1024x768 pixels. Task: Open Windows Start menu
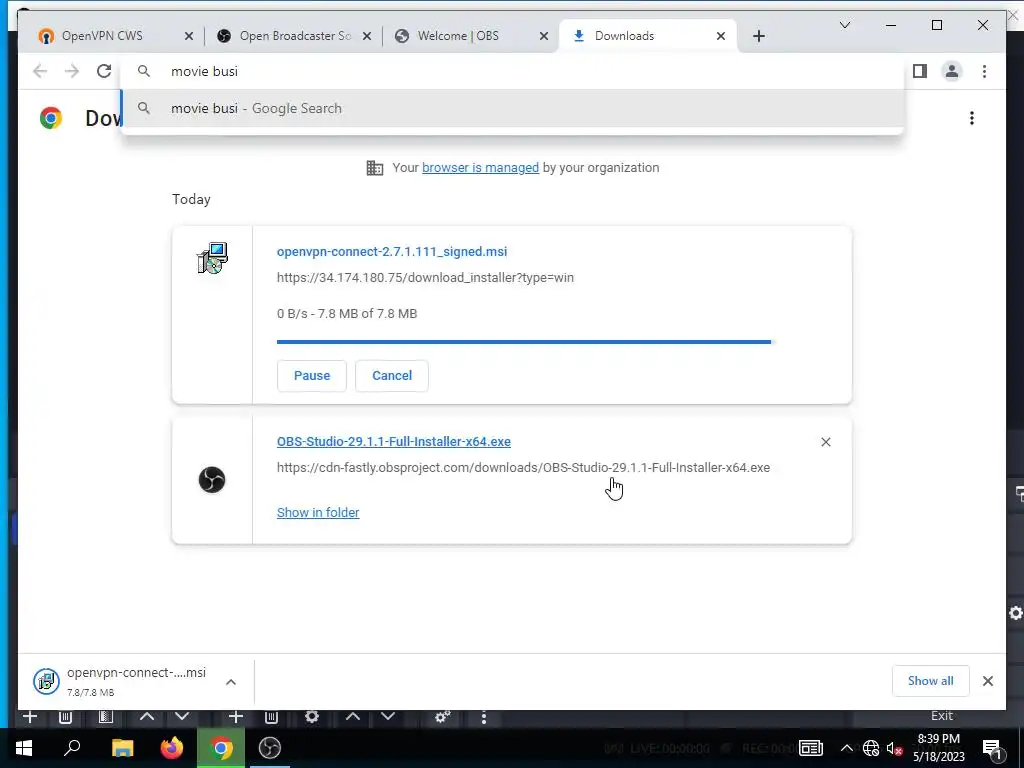click(24, 748)
